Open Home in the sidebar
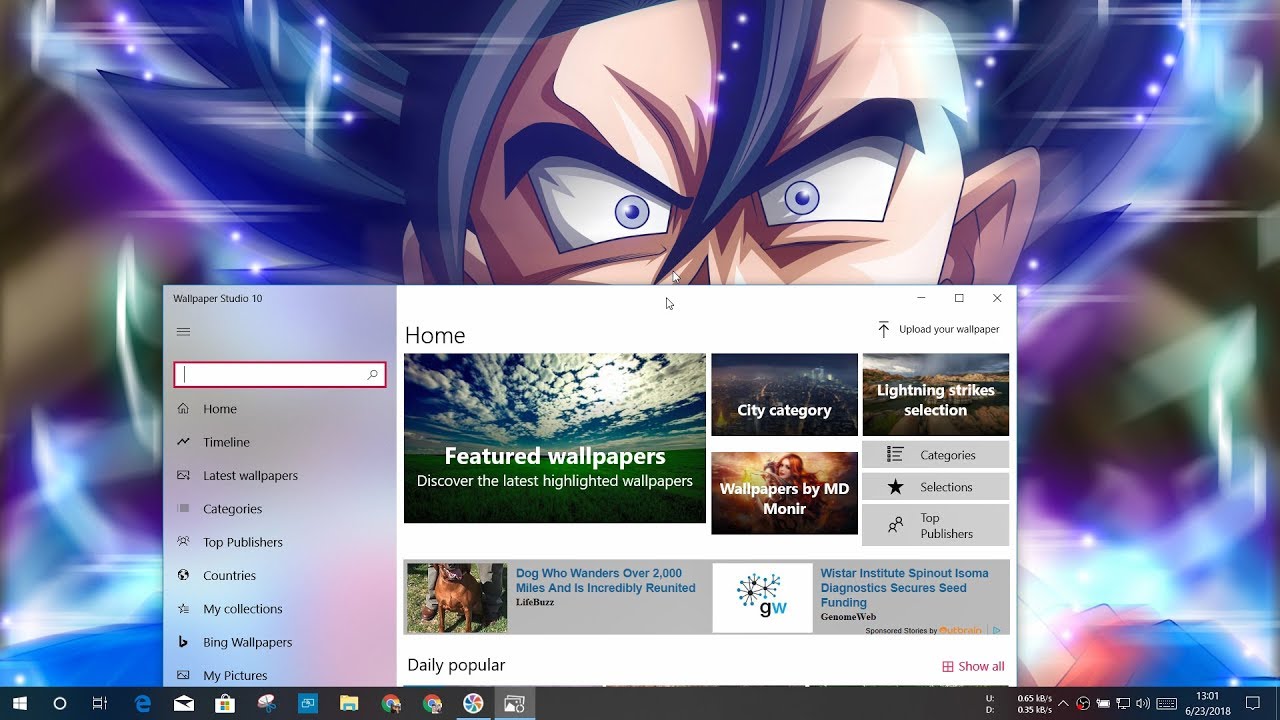1280x720 pixels. 220,409
